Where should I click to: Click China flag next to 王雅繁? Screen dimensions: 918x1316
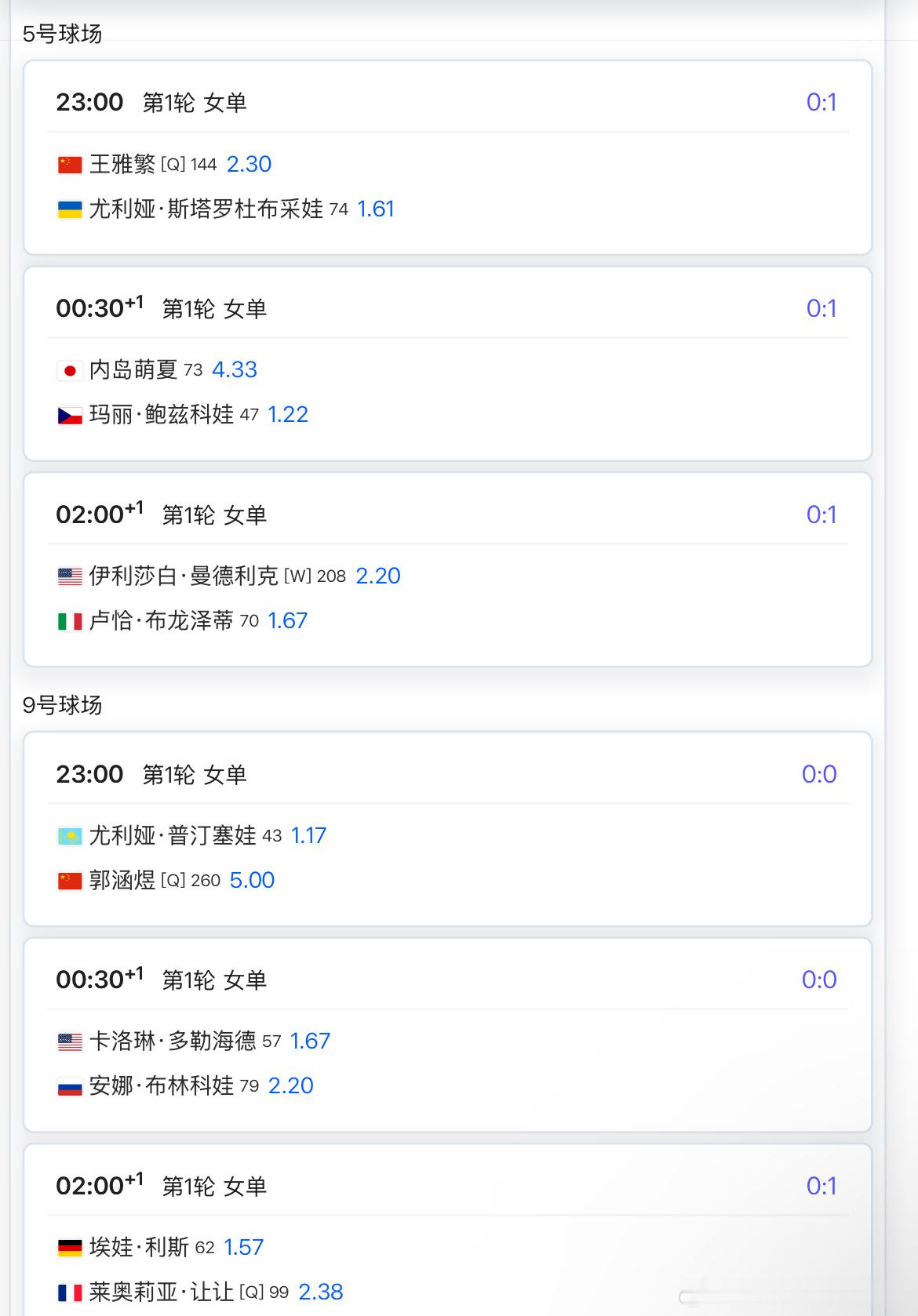pos(70,165)
